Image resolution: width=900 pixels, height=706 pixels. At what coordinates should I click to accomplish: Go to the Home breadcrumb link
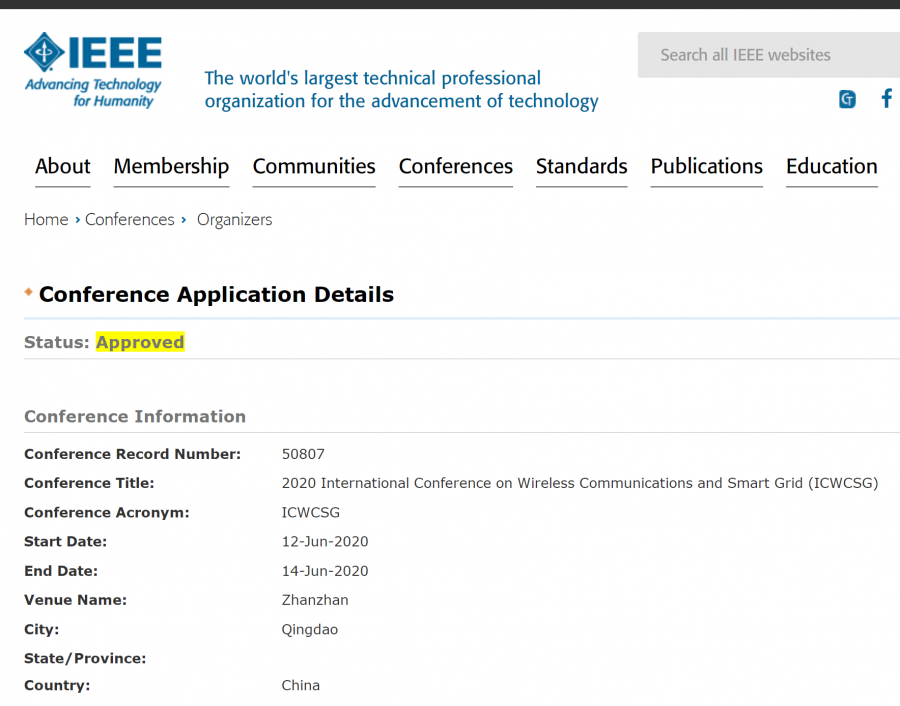pos(46,220)
